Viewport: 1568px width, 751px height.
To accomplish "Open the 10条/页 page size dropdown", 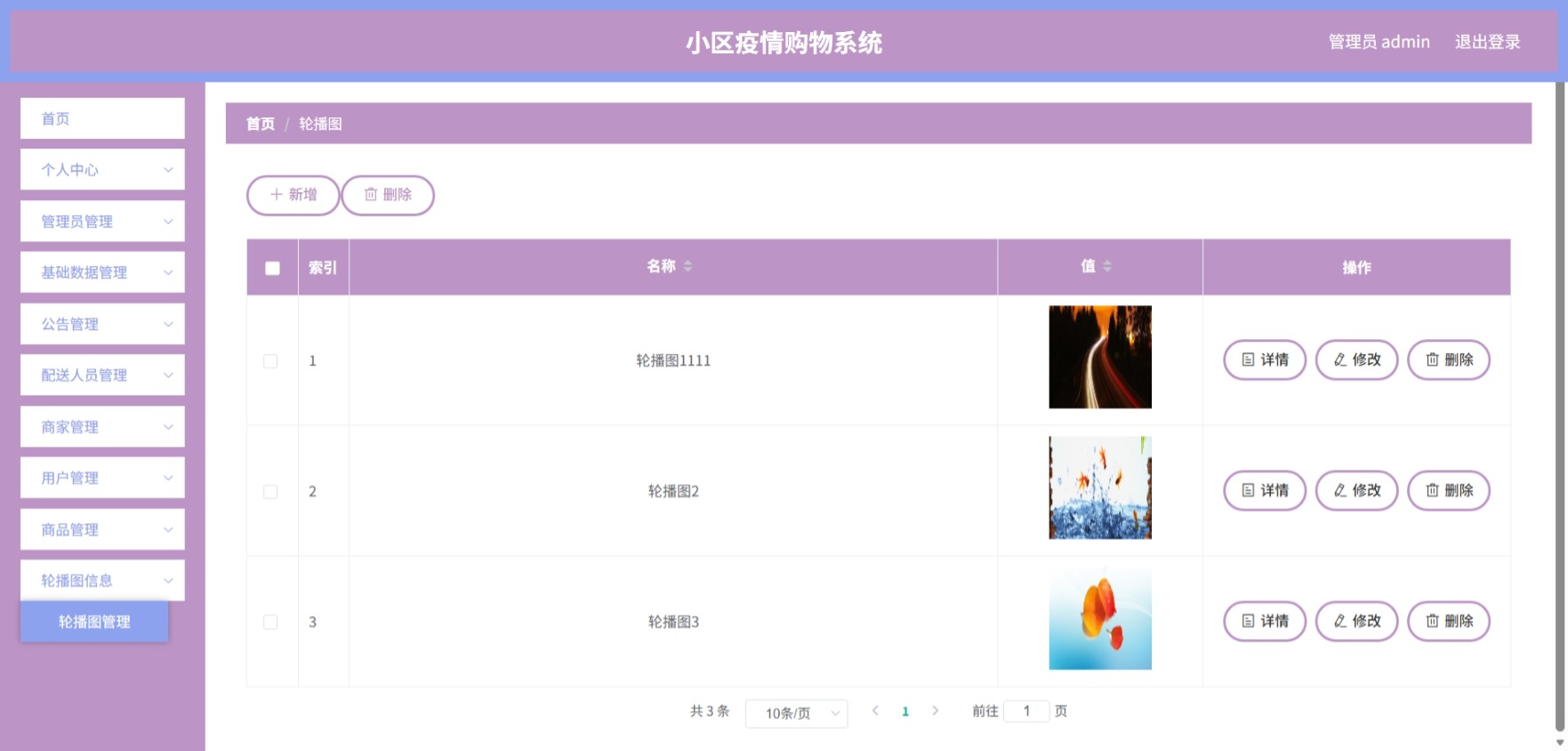I will coord(796,713).
